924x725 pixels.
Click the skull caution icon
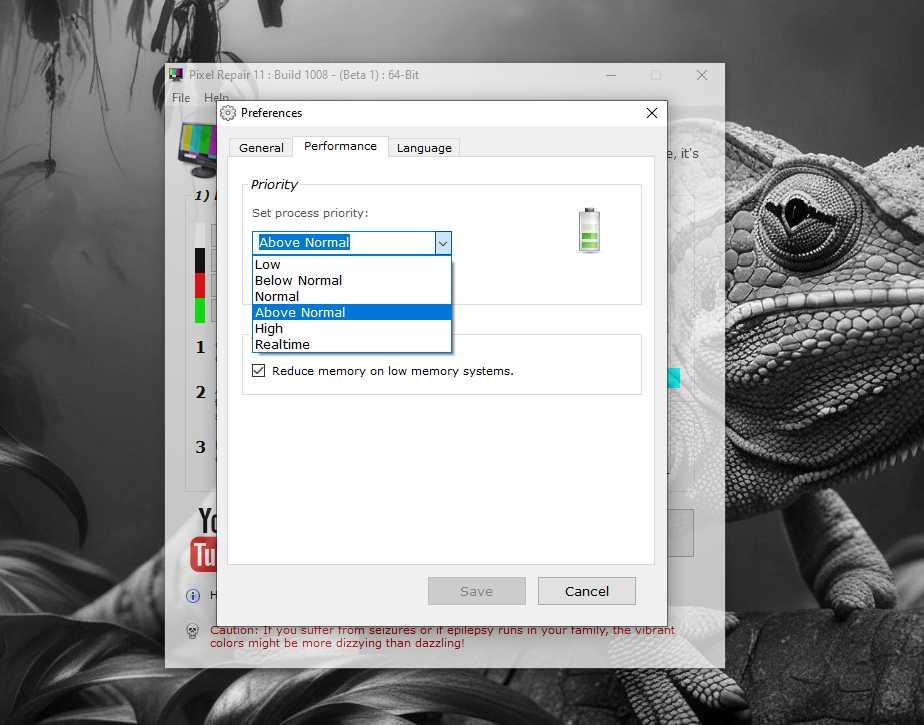click(193, 631)
